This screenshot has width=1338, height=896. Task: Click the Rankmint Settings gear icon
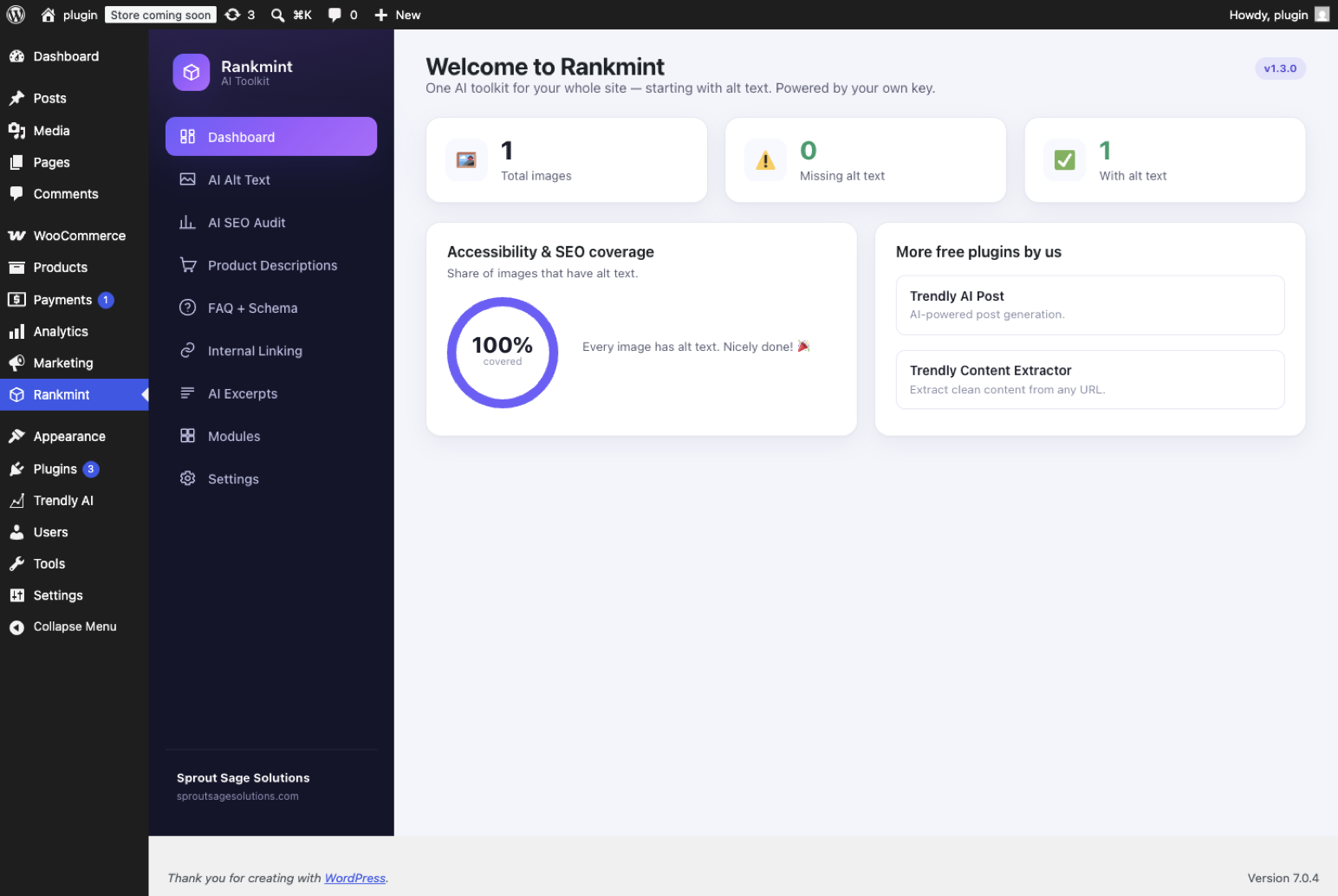[x=187, y=478]
